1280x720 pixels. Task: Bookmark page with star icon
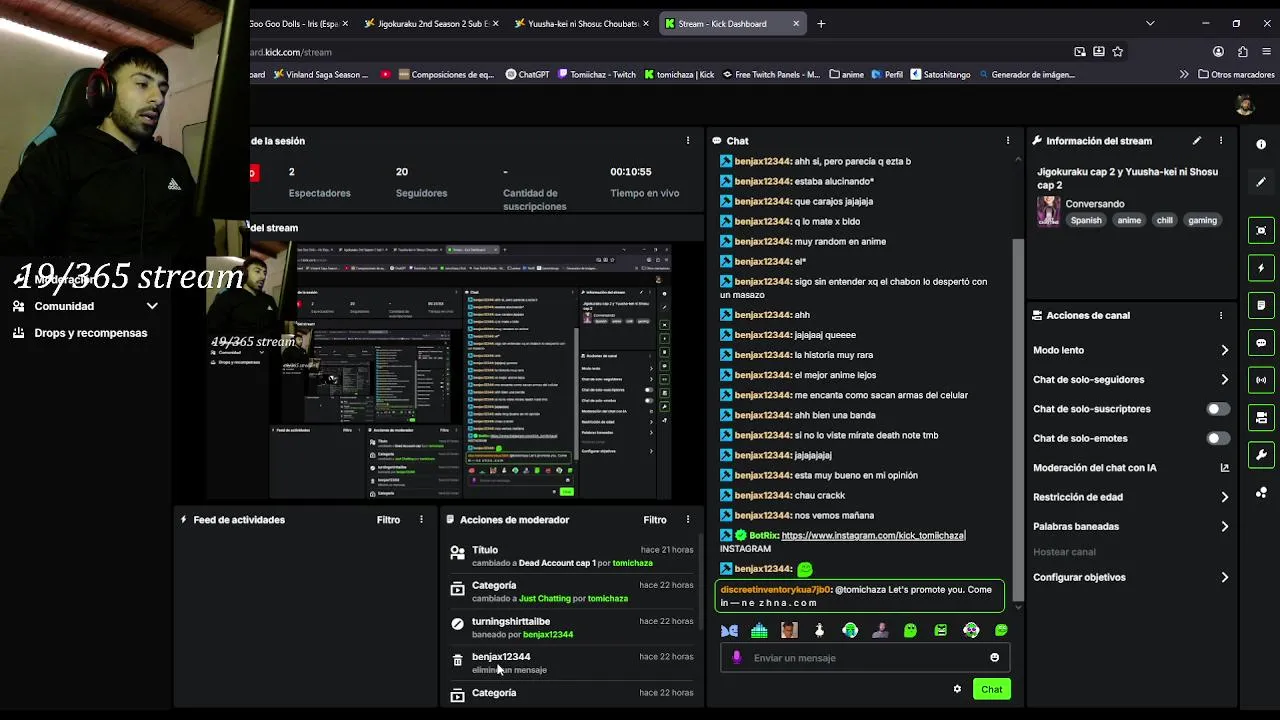pyautogui.click(x=1118, y=52)
